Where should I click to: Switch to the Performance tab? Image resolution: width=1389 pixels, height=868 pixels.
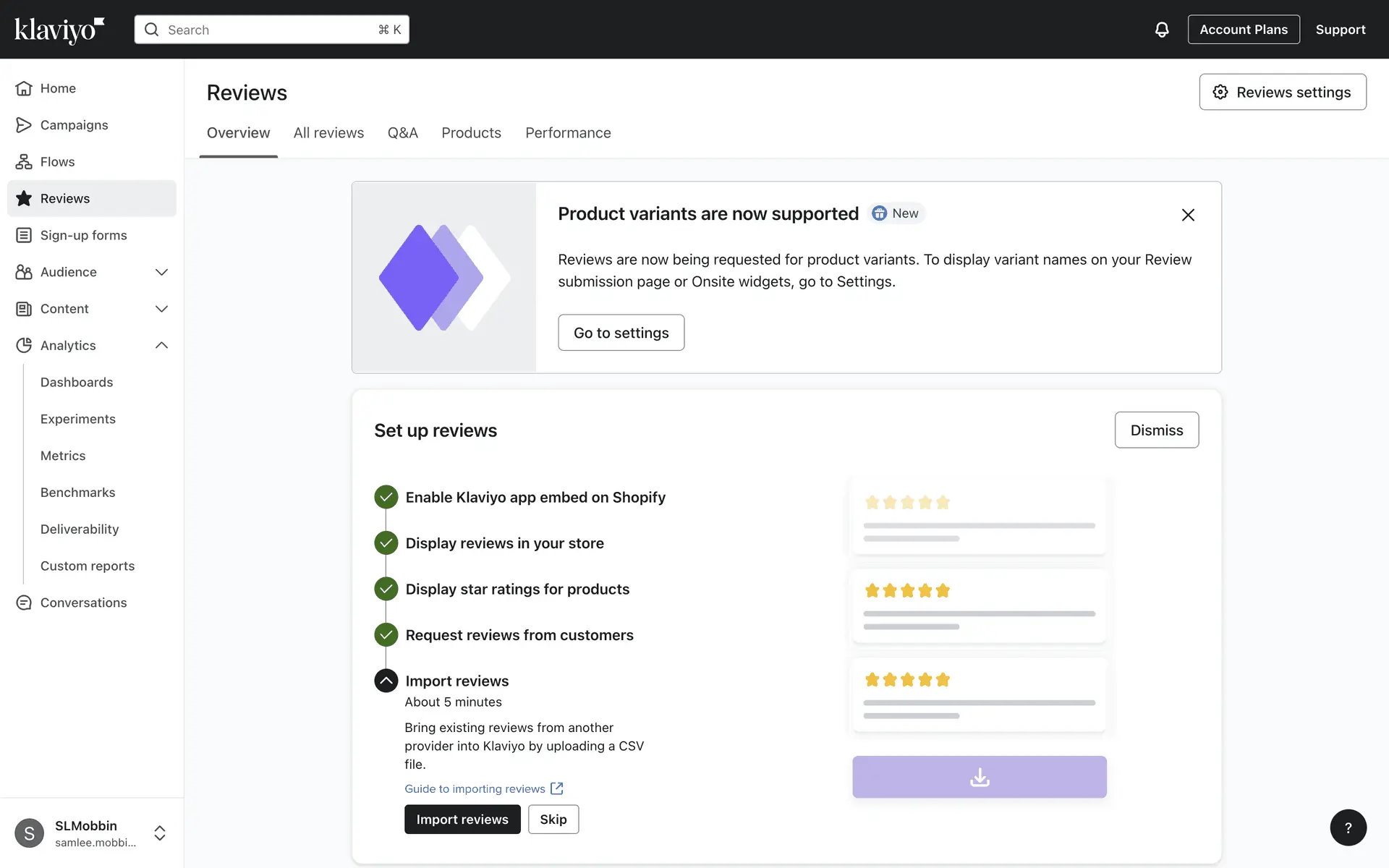click(x=568, y=133)
